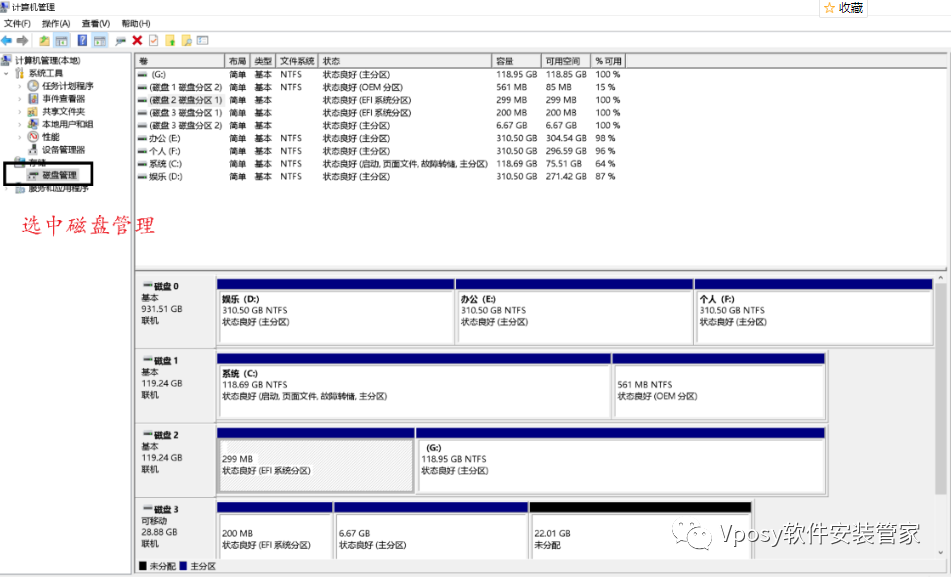The image size is (951, 577).
Task: Click the red X delete icon
Action: click(137, 41)
